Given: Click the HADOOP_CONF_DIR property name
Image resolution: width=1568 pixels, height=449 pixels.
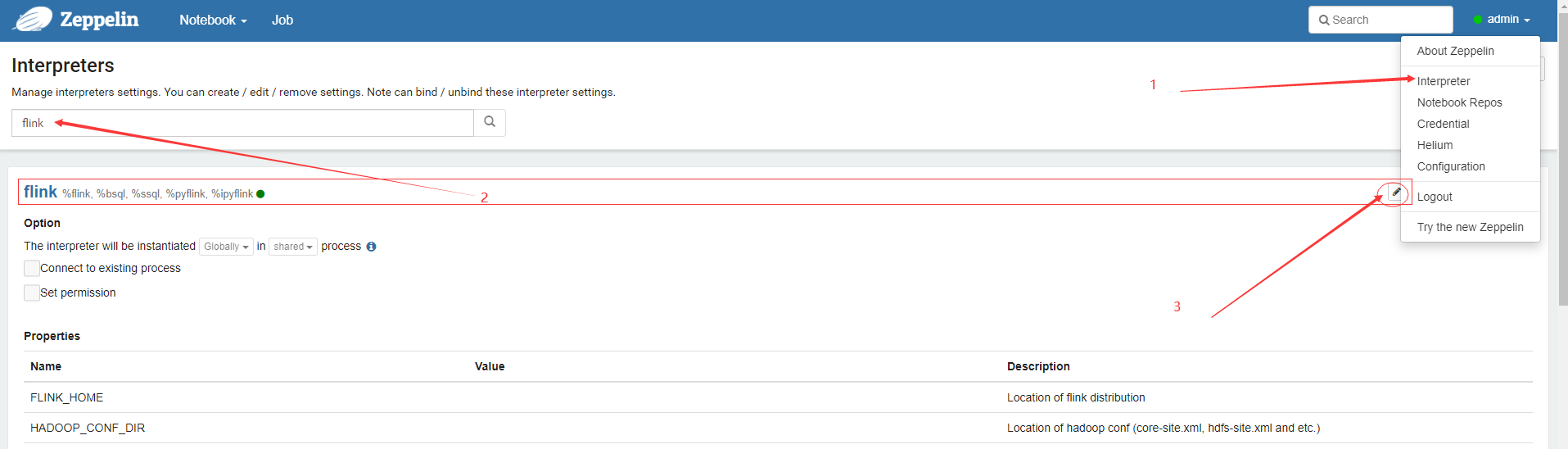Looking at the screenshot, I should [x=88, y=428].
